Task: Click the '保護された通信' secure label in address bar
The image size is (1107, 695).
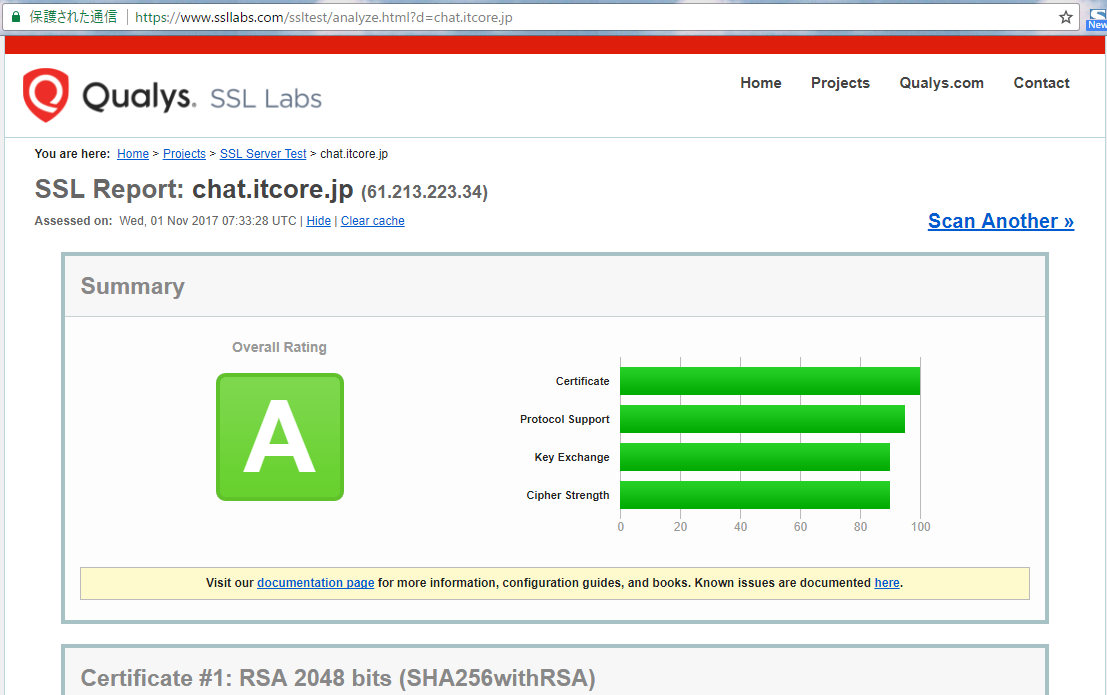Action: coord(73,17)
